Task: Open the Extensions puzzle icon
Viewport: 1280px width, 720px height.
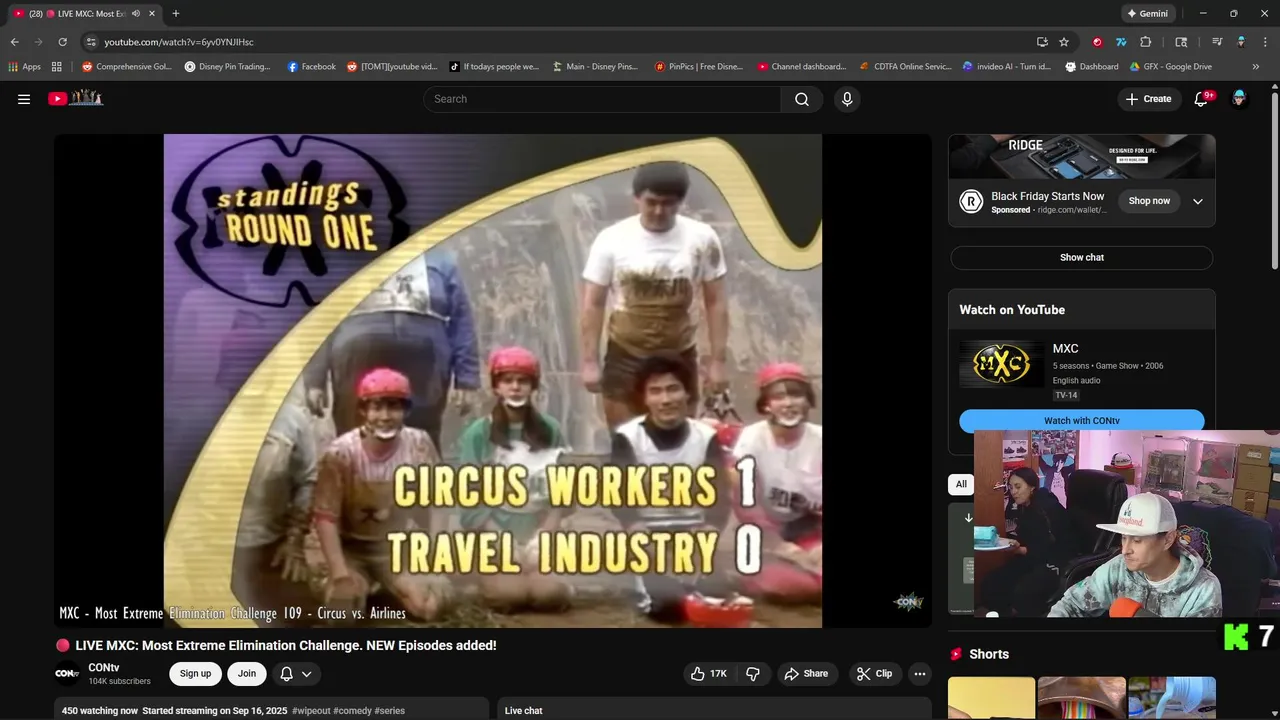Action: (x=1146, y=42)
